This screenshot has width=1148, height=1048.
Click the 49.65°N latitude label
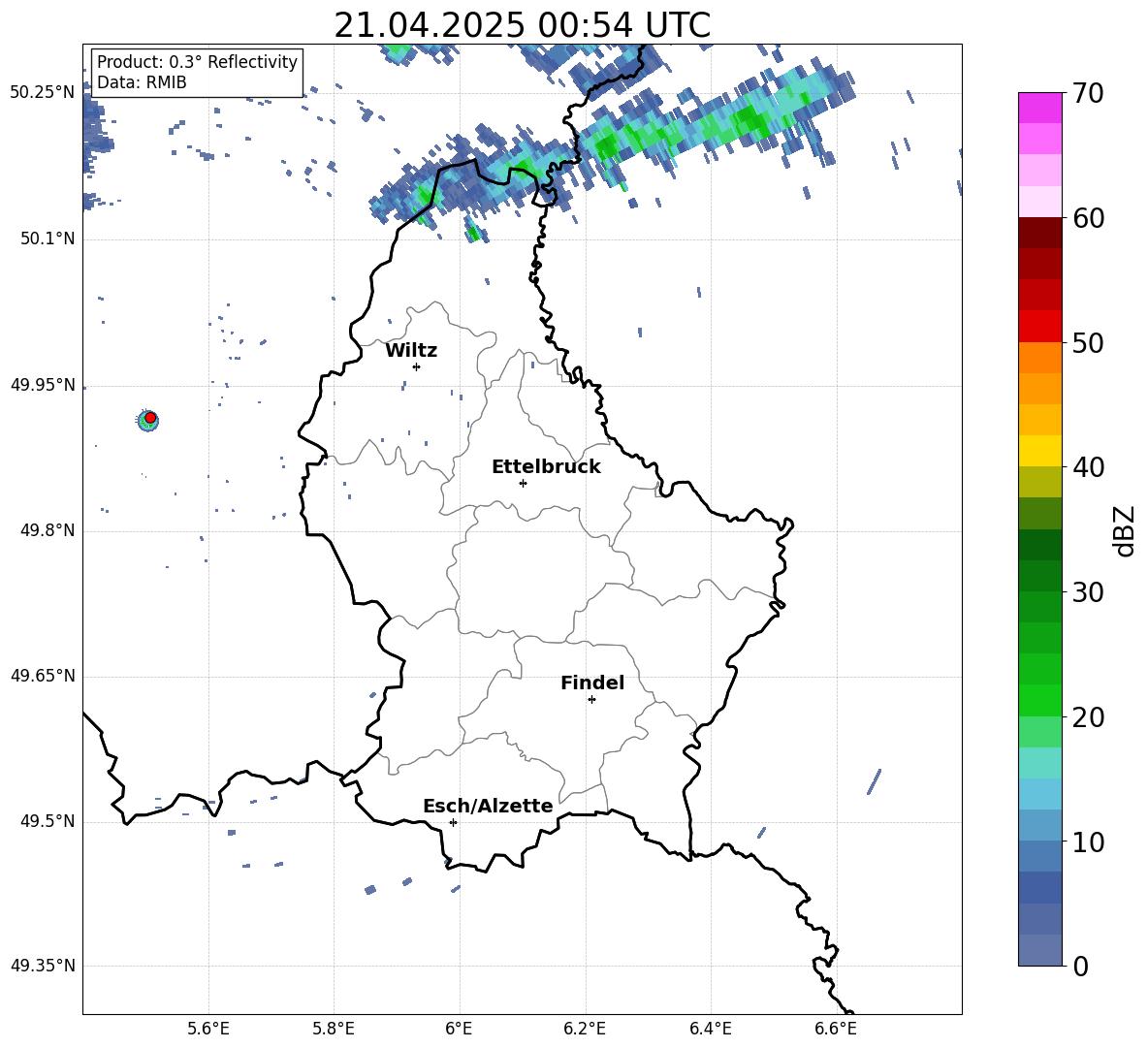click(x=43, y=676)
